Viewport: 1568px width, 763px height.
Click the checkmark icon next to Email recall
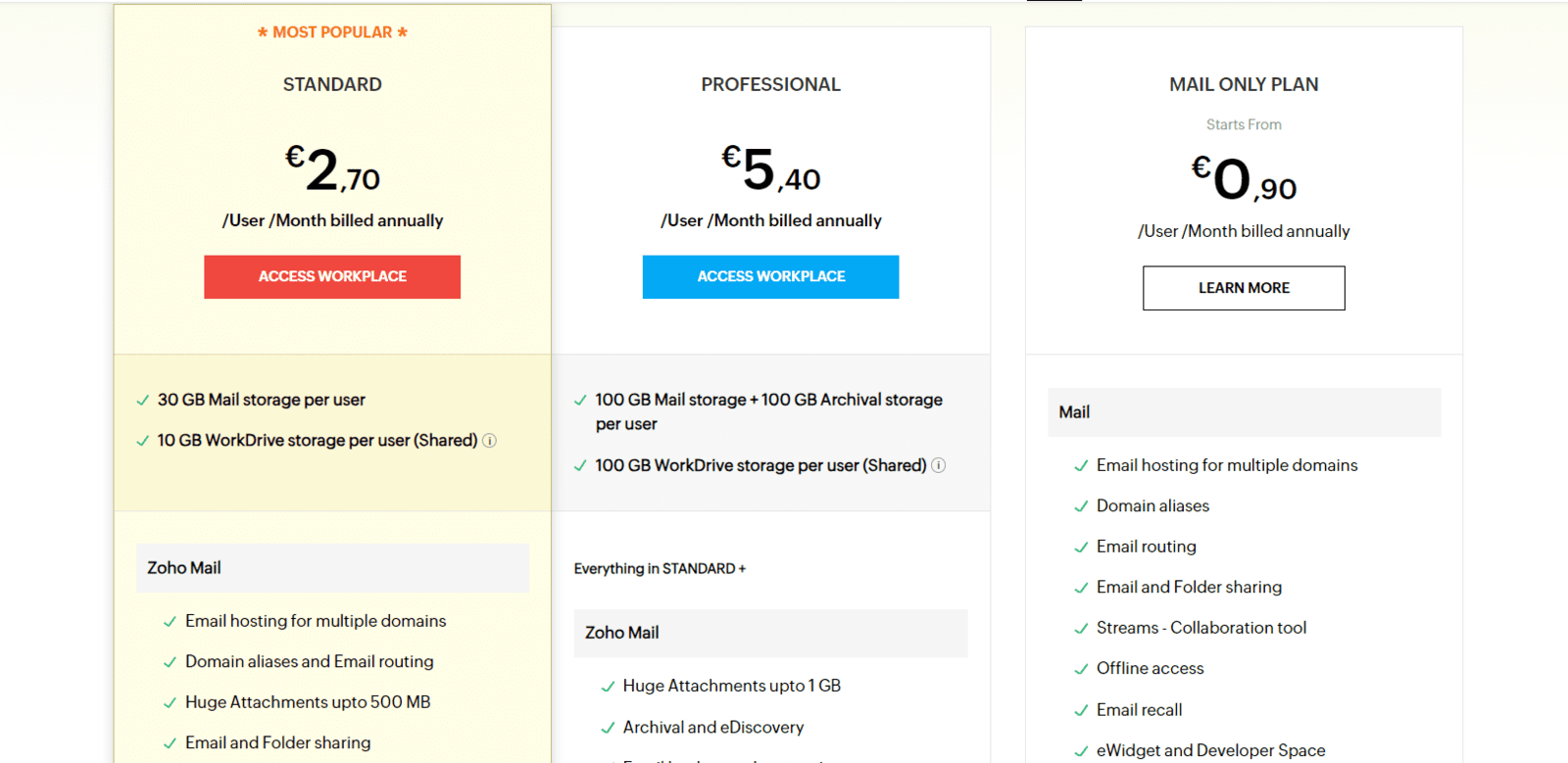tap(1081, 710)
